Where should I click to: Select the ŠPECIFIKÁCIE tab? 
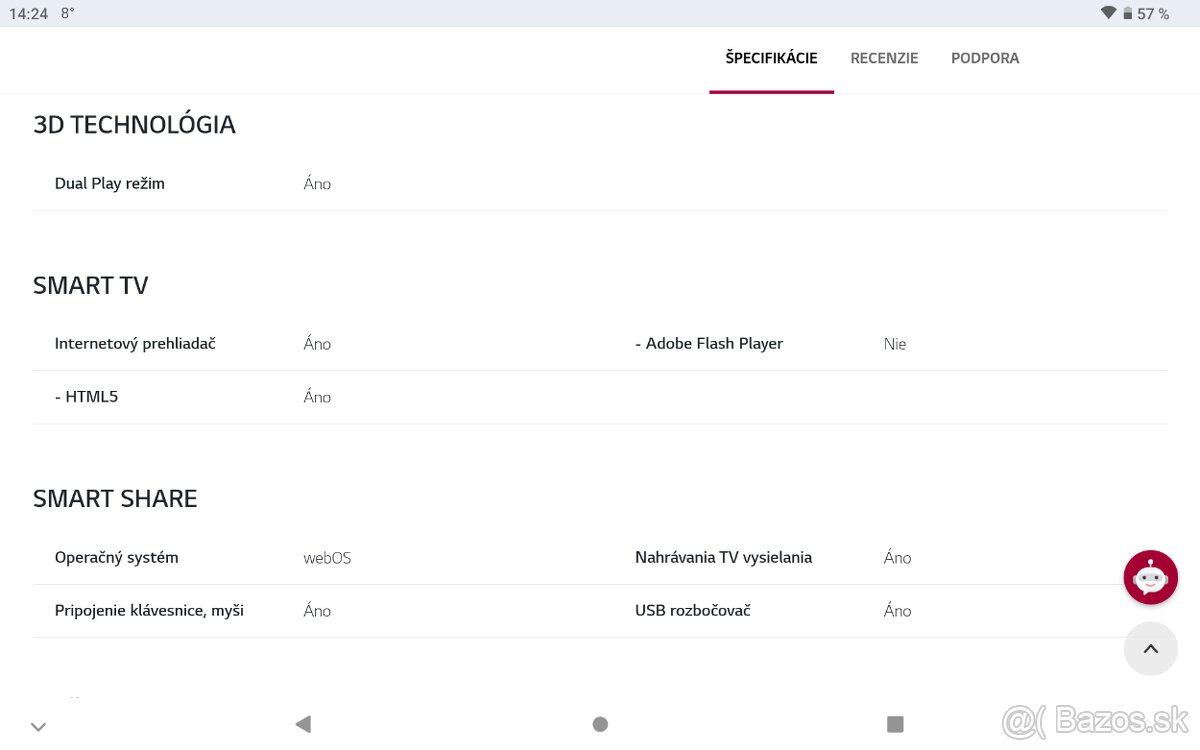(x=771, y=58)
